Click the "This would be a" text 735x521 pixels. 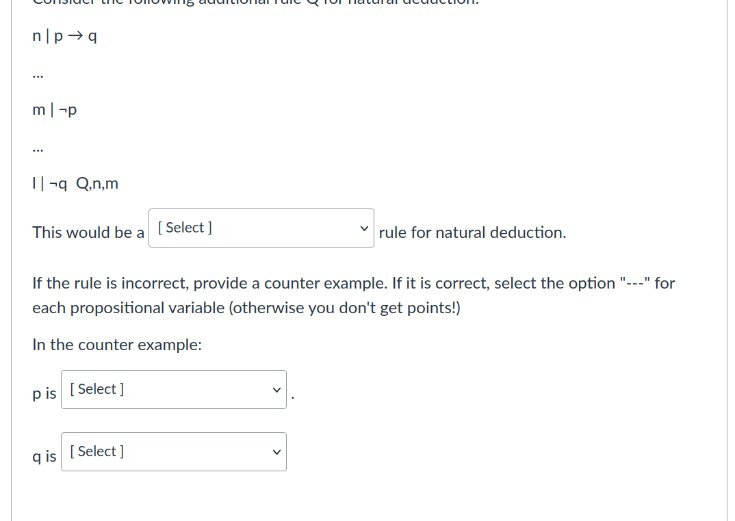(88, 232)
